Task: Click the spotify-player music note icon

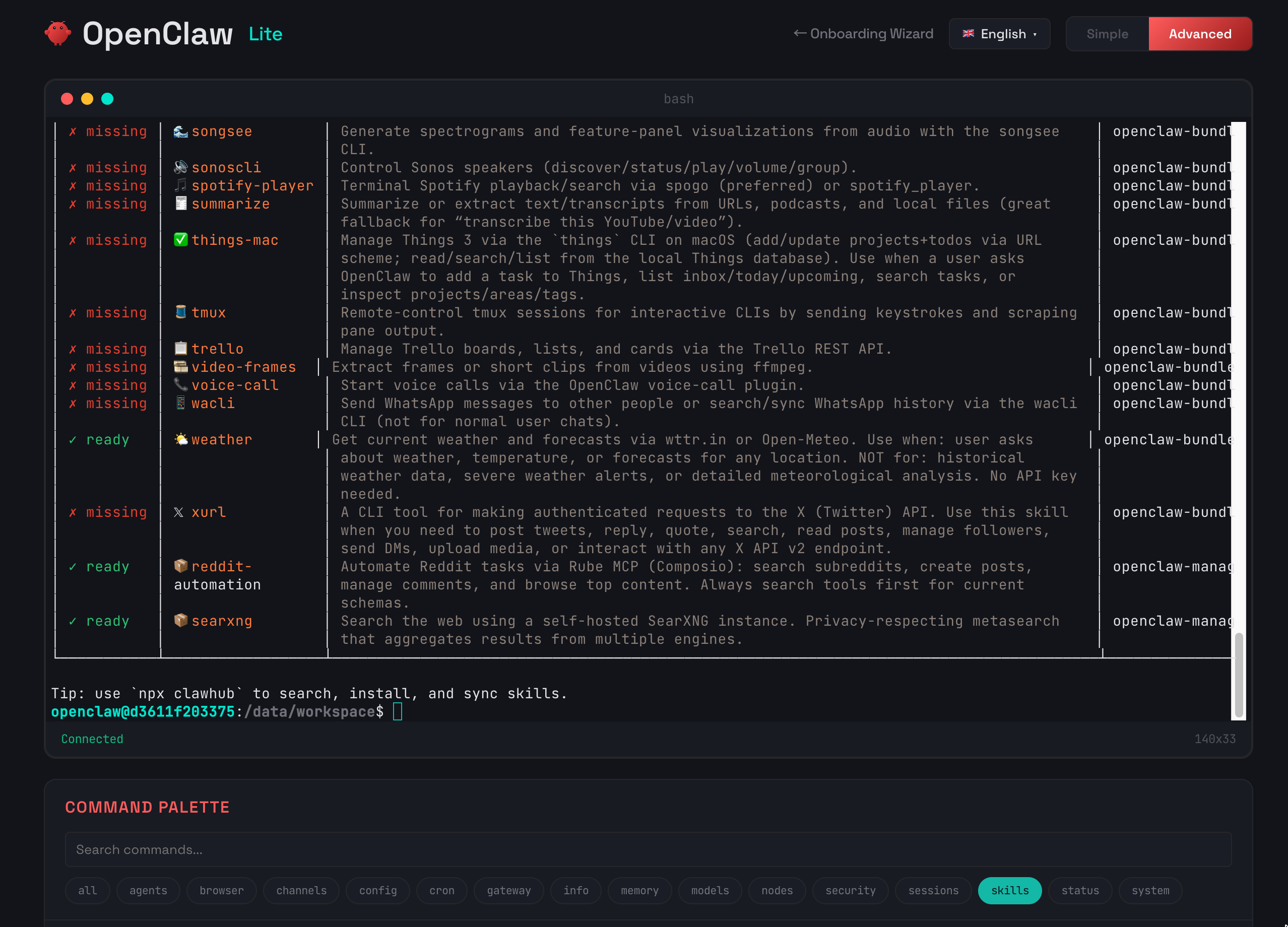Action: coord(180,185)
